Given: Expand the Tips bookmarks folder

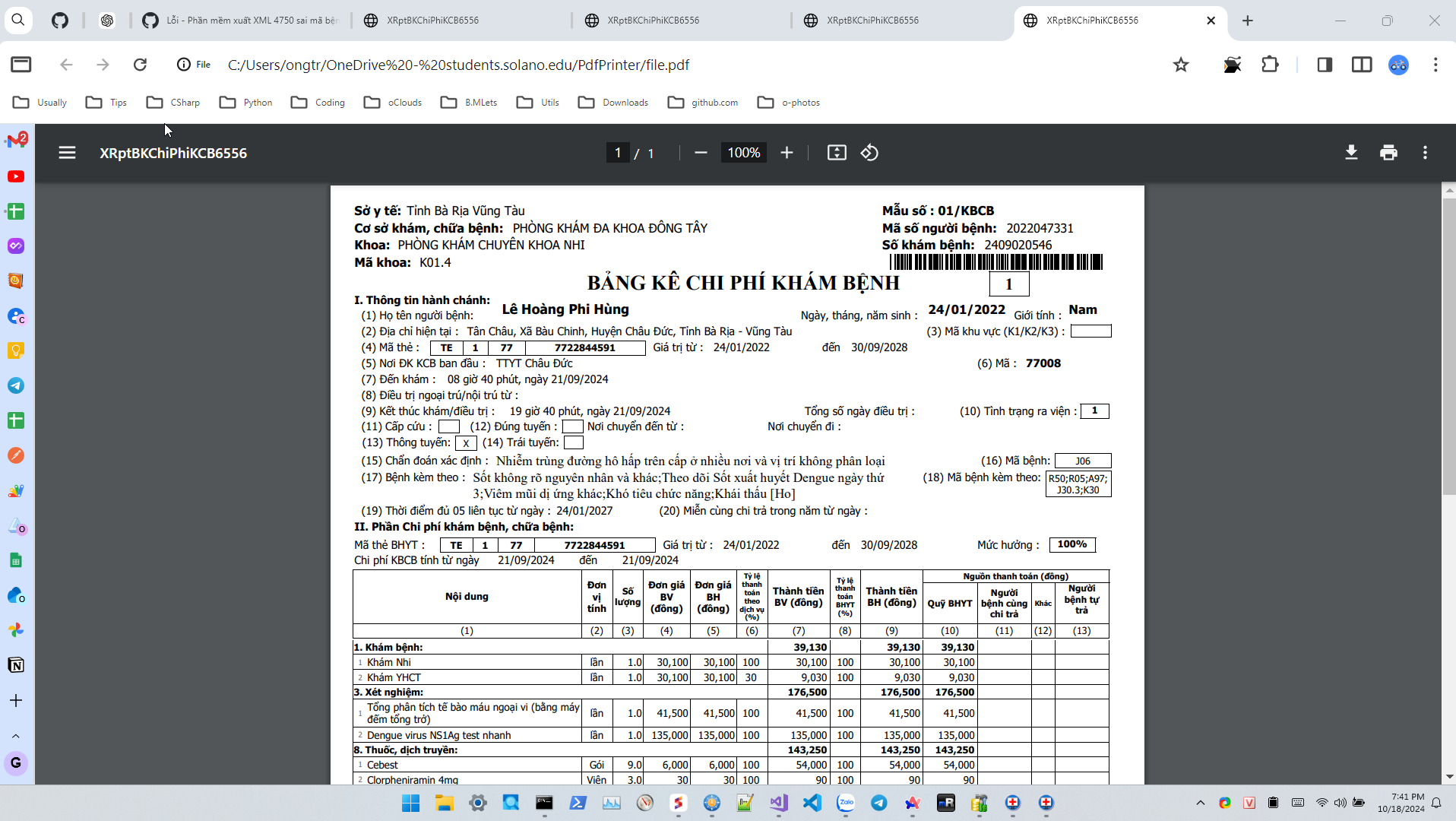Looking at the screenshot, I should click(106, 103).
